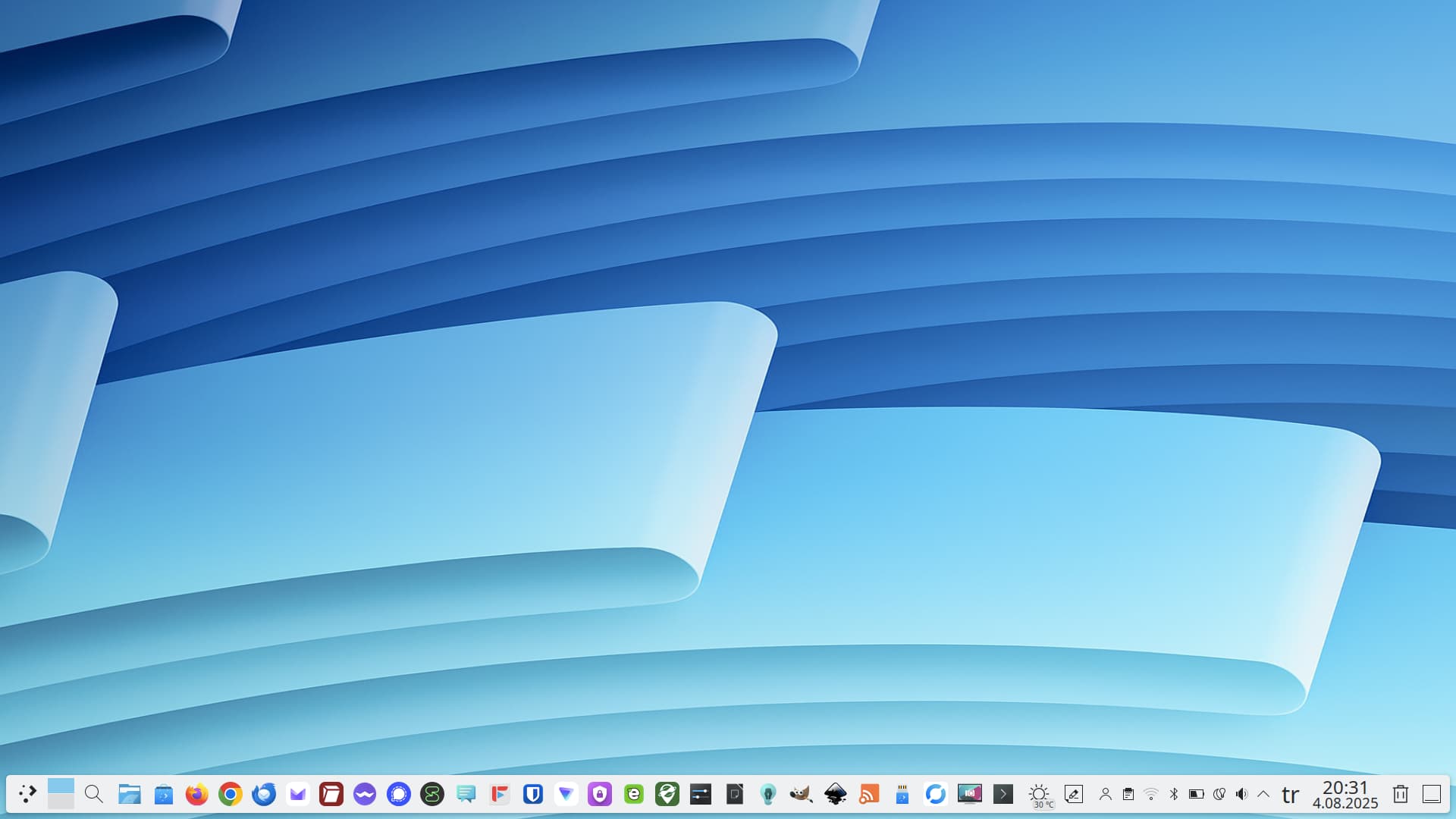Launch Firefox from the taskbar

click(x=196, y=794)
